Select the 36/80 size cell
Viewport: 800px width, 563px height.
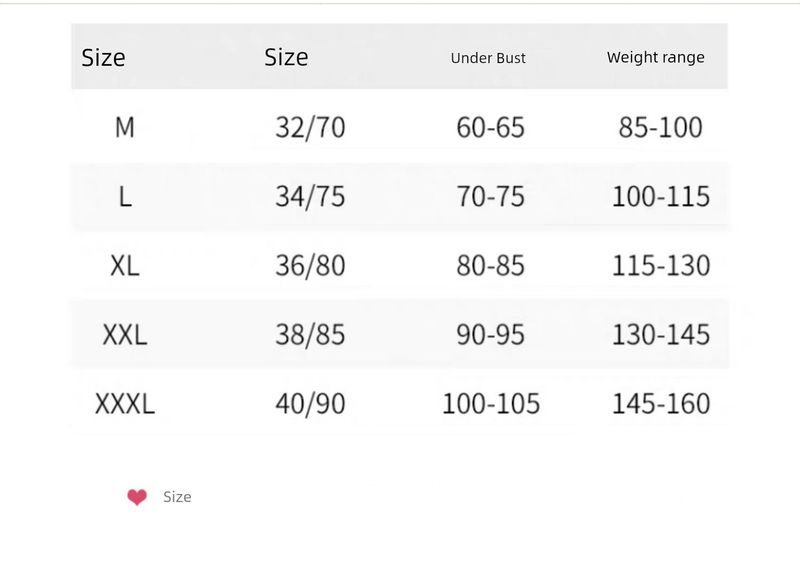point(310,266)
